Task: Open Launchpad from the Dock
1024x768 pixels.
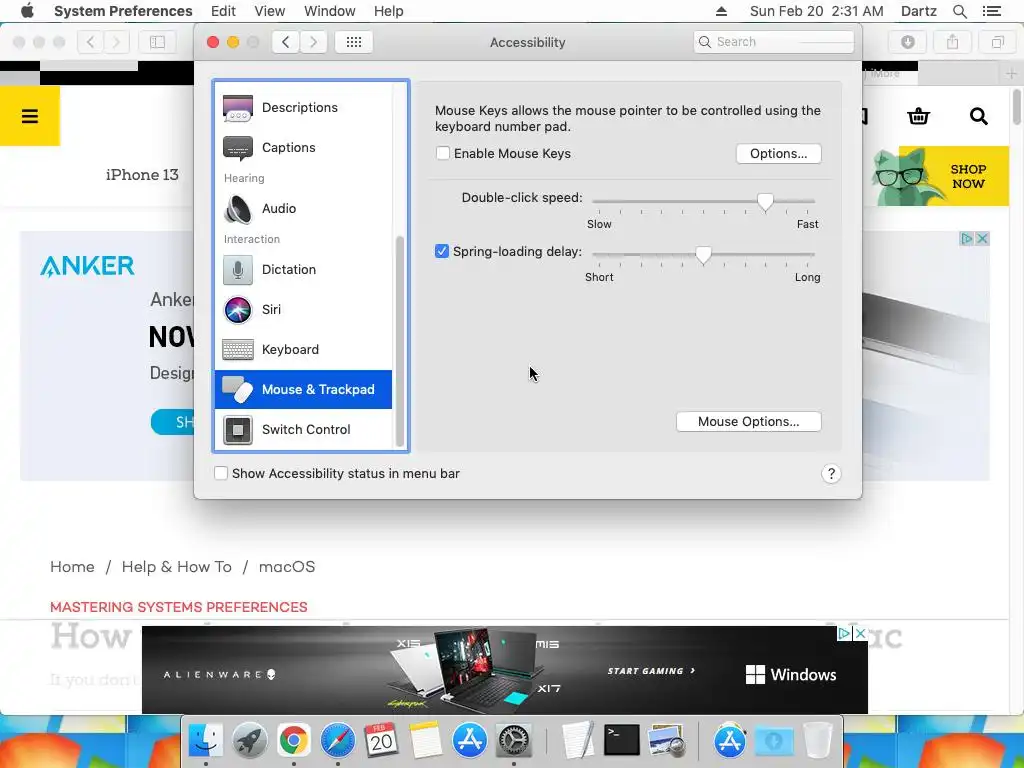Action: click(249, 740)
